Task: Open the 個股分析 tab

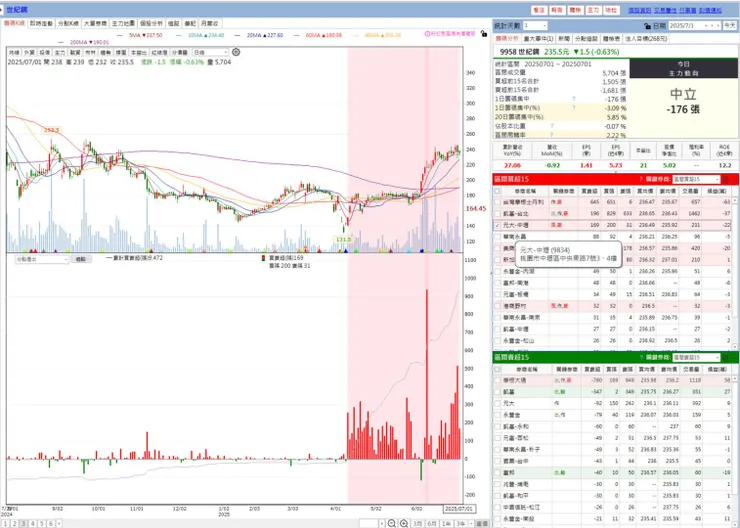Action: coord(151,23)
